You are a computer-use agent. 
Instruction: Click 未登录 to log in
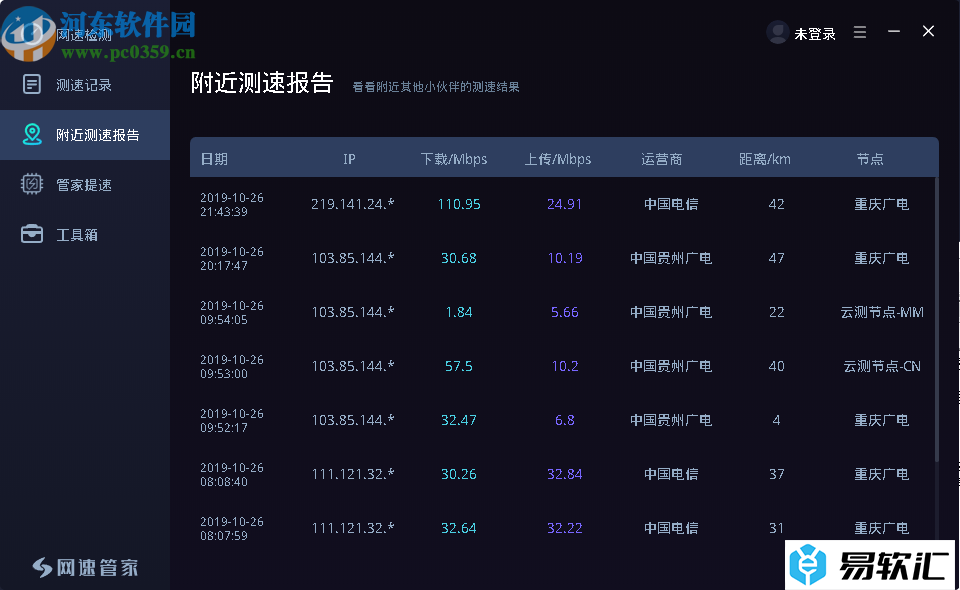[x=815, y=34]
